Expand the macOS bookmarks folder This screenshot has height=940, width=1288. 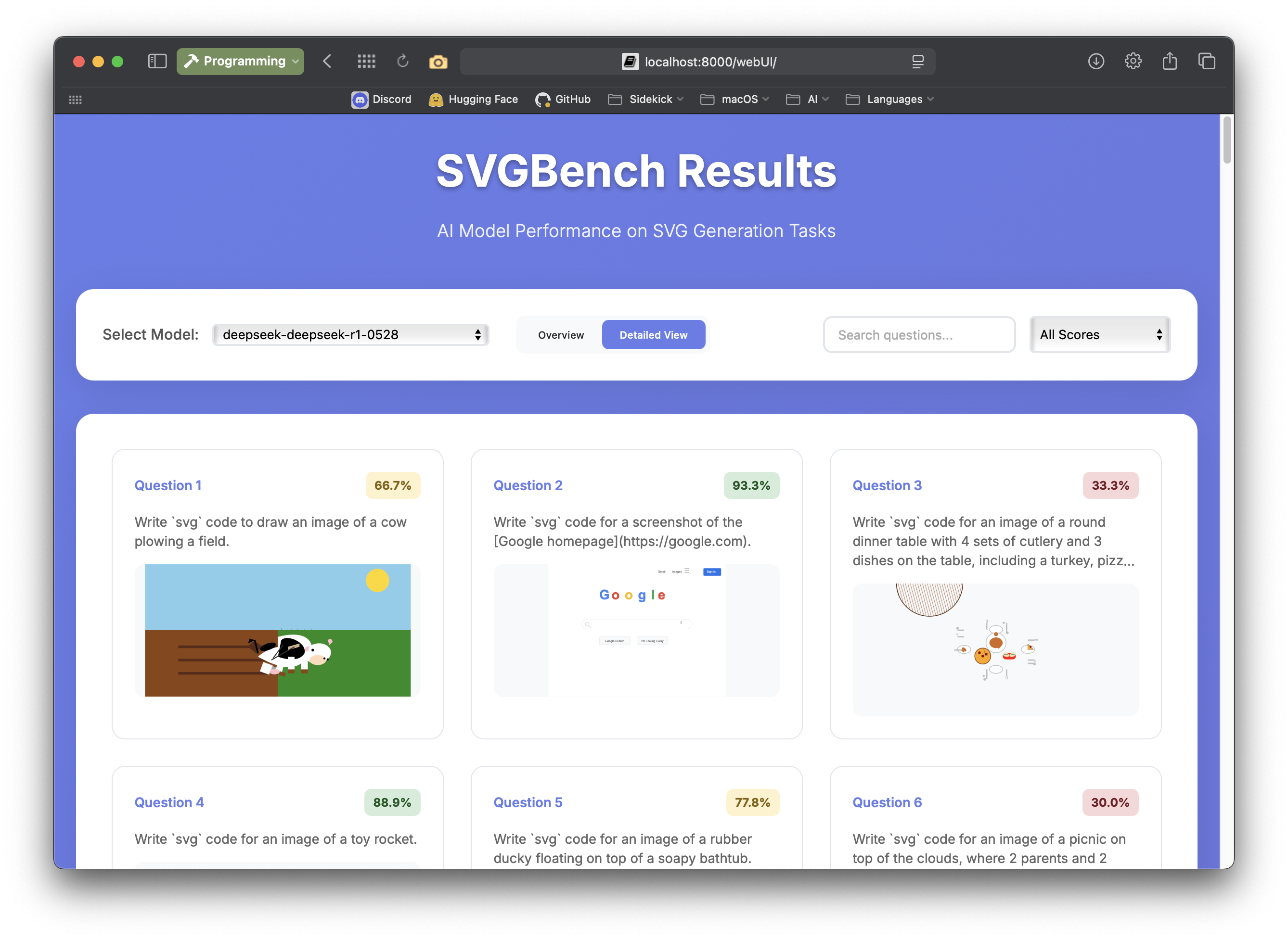(734, 100)
